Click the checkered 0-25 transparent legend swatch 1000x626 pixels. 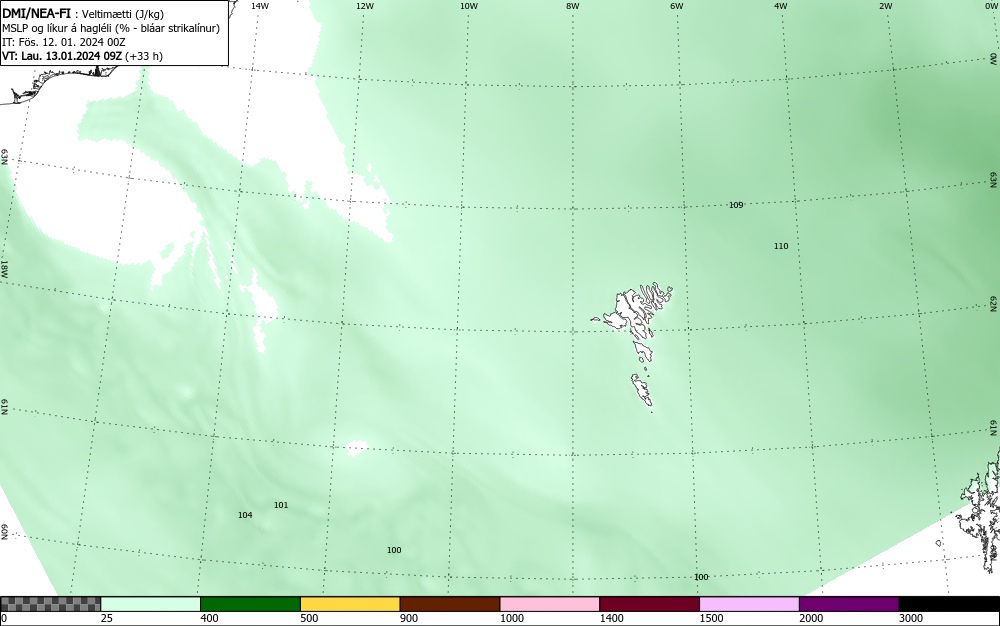[51, 604]
